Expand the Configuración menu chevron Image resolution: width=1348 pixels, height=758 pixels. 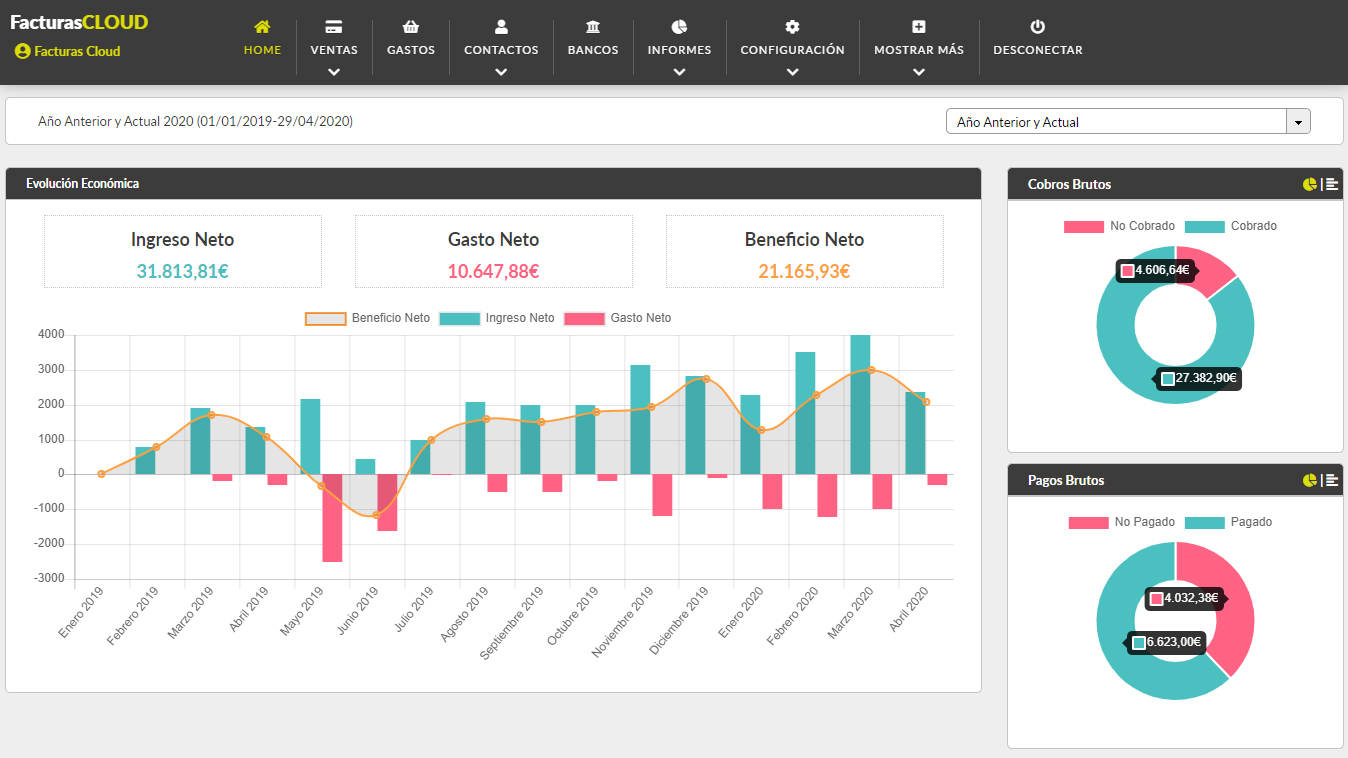[x=792, y=72]
